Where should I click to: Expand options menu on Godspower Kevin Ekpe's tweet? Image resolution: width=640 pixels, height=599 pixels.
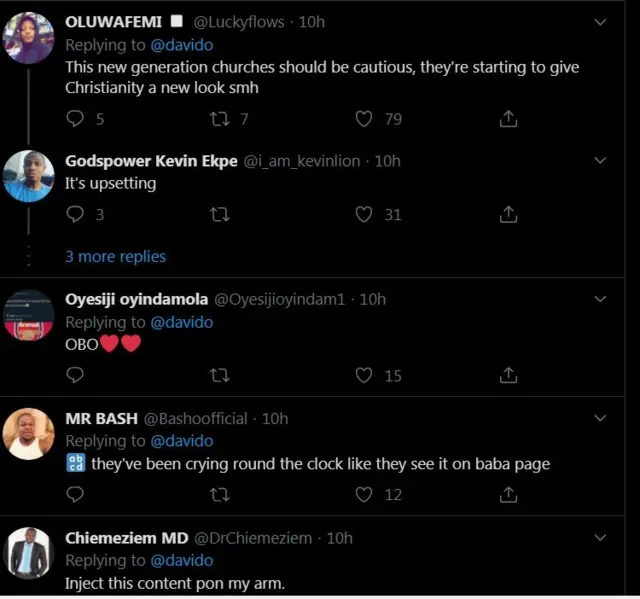coord(600,160)
